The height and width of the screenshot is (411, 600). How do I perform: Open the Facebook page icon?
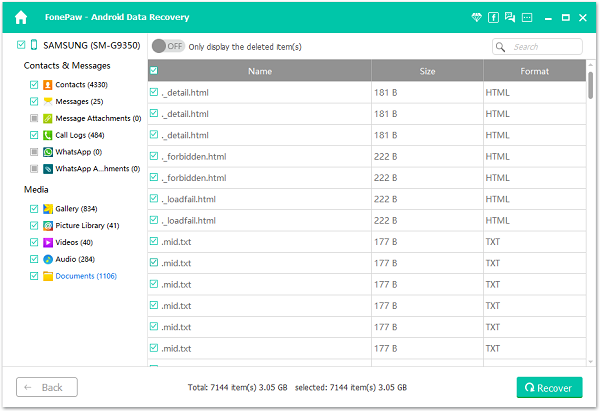point(493,17)
